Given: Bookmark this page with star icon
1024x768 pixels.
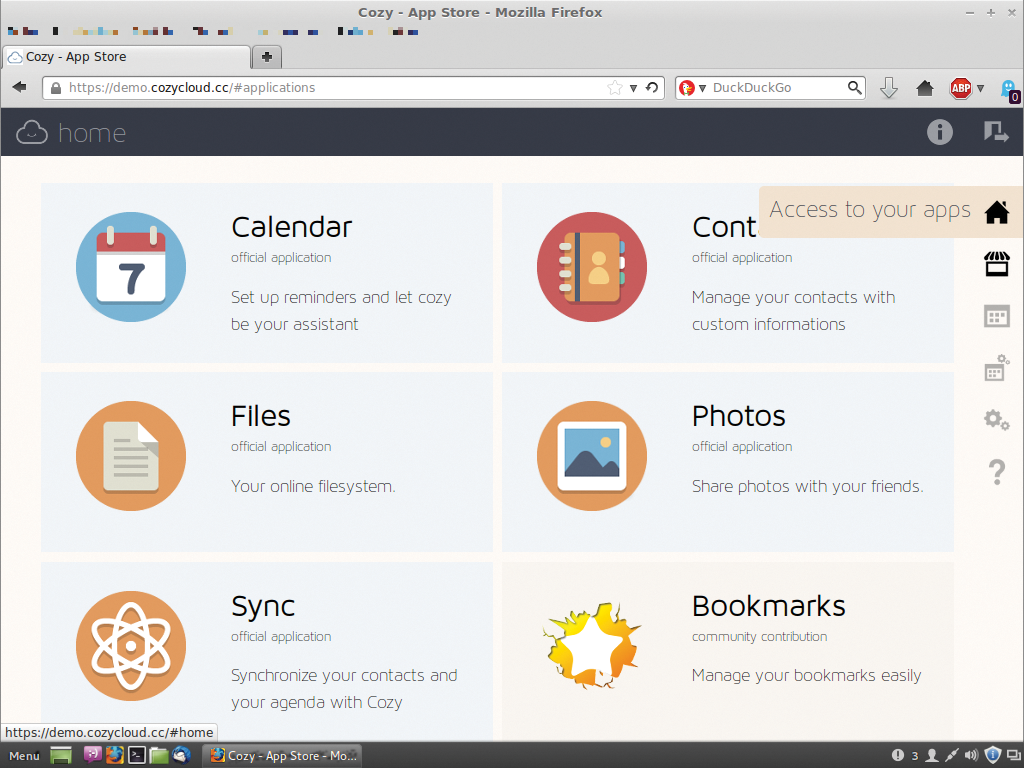Looking at the screenshot, I should pyautogui.click(x=614, y=88).
